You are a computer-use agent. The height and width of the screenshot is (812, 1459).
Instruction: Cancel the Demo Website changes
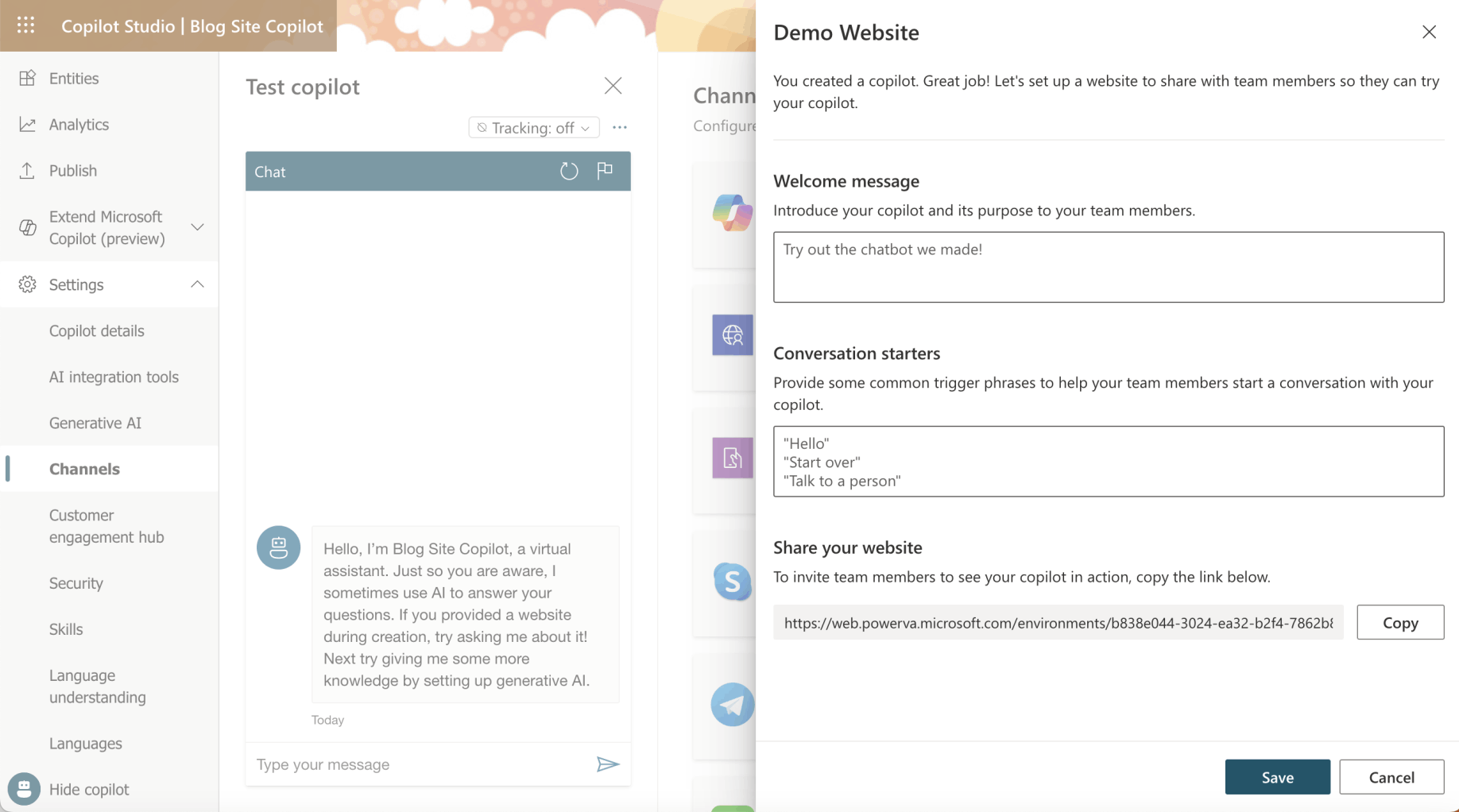pos(1391,777)
